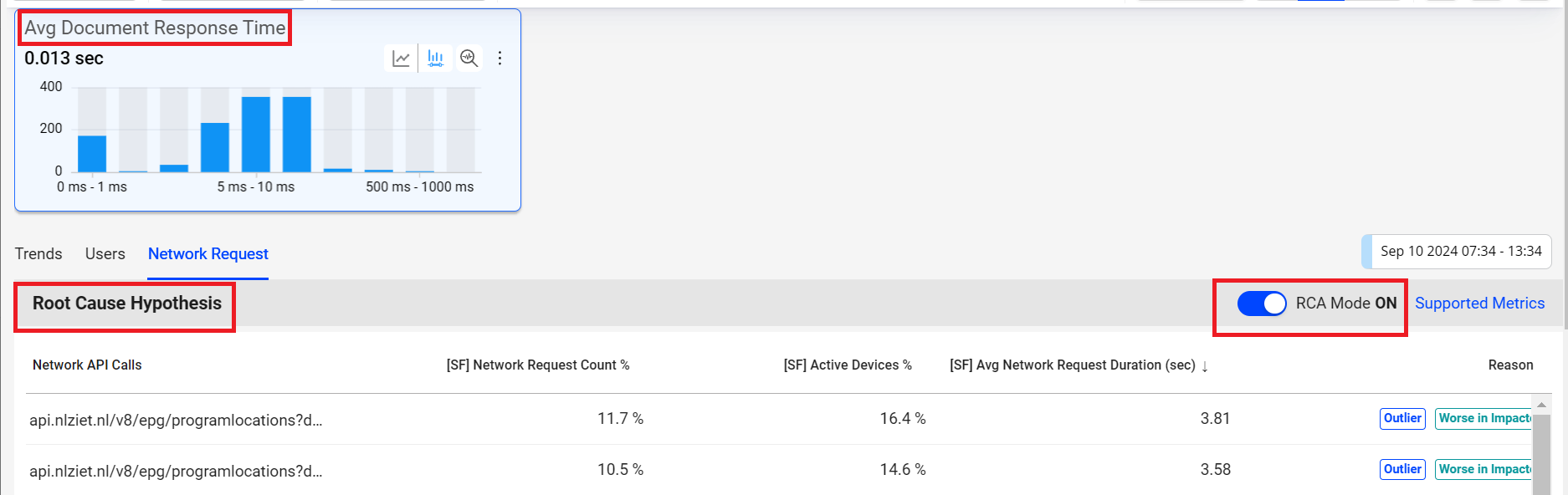
Task: Select the histogram distribution view icon
Action: (435, 59)
